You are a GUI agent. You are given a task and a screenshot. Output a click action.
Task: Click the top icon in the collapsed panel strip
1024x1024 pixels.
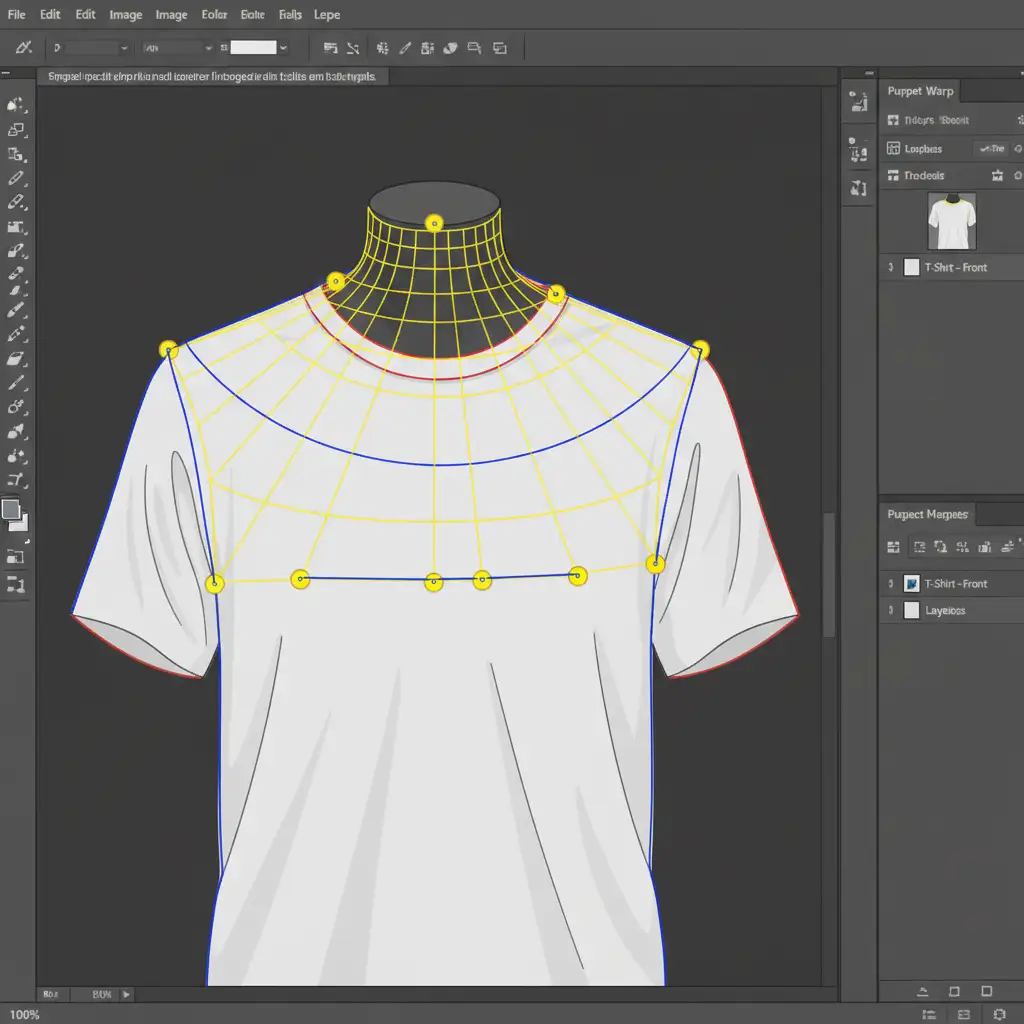858,100
